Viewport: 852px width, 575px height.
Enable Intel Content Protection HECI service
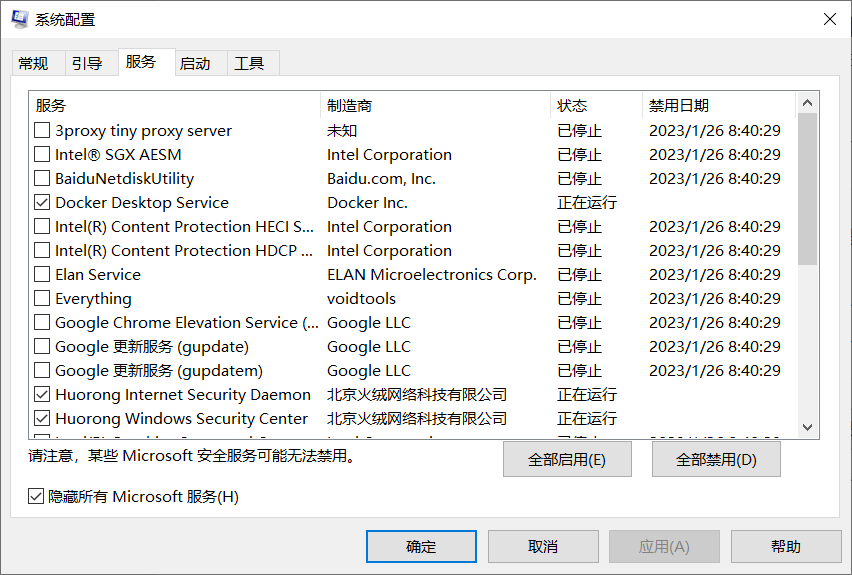click(x=42, y=226)
